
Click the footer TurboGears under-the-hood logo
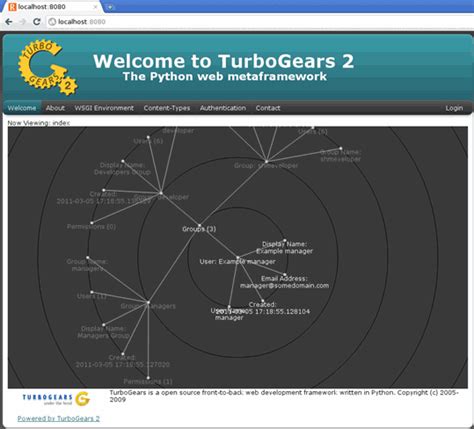56,399
